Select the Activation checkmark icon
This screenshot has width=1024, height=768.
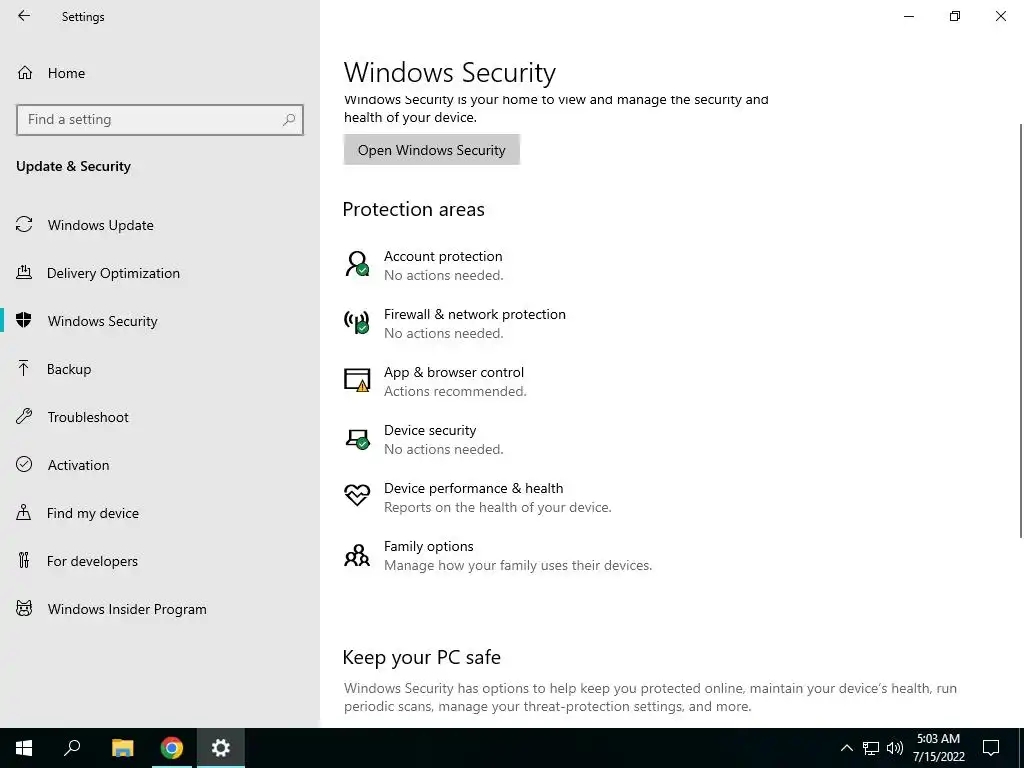click(24, 464)
